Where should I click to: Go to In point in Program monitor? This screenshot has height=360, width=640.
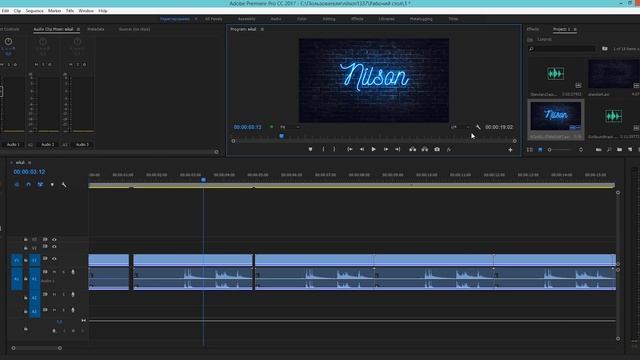(x=350, y=149)
